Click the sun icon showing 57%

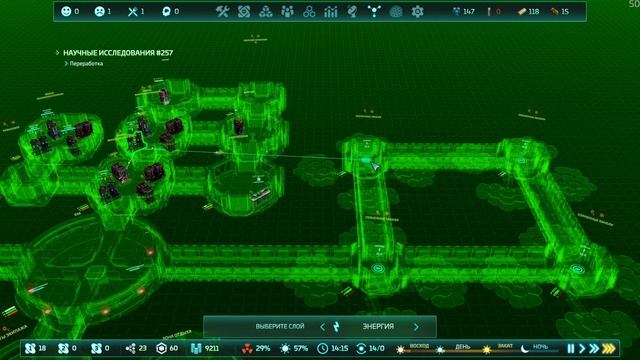(x=285, y=348)
